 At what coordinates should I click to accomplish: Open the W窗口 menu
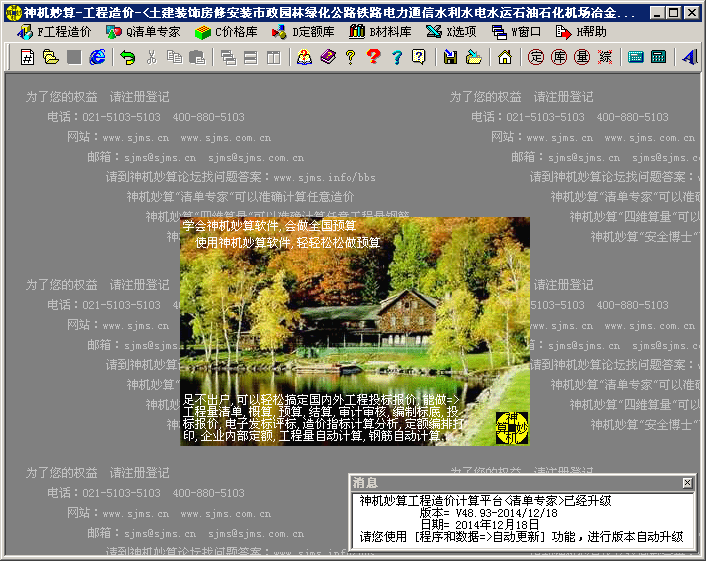coord(516,32)
